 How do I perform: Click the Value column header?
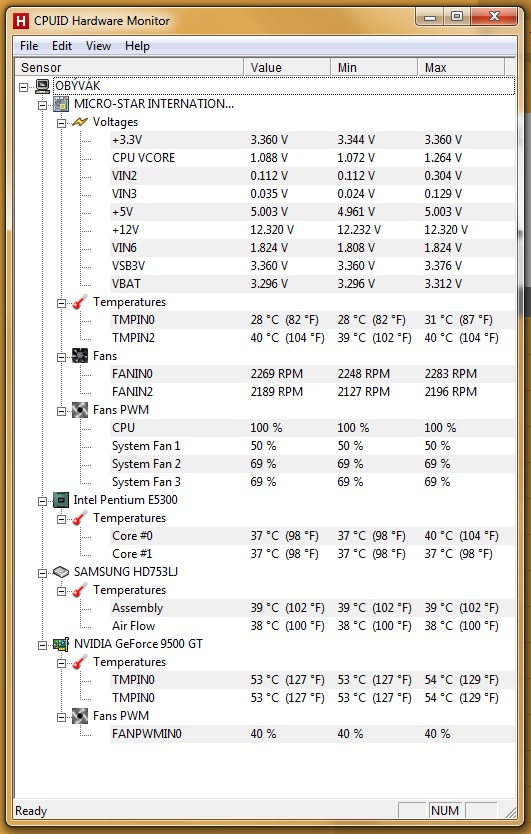coord(287,68)
